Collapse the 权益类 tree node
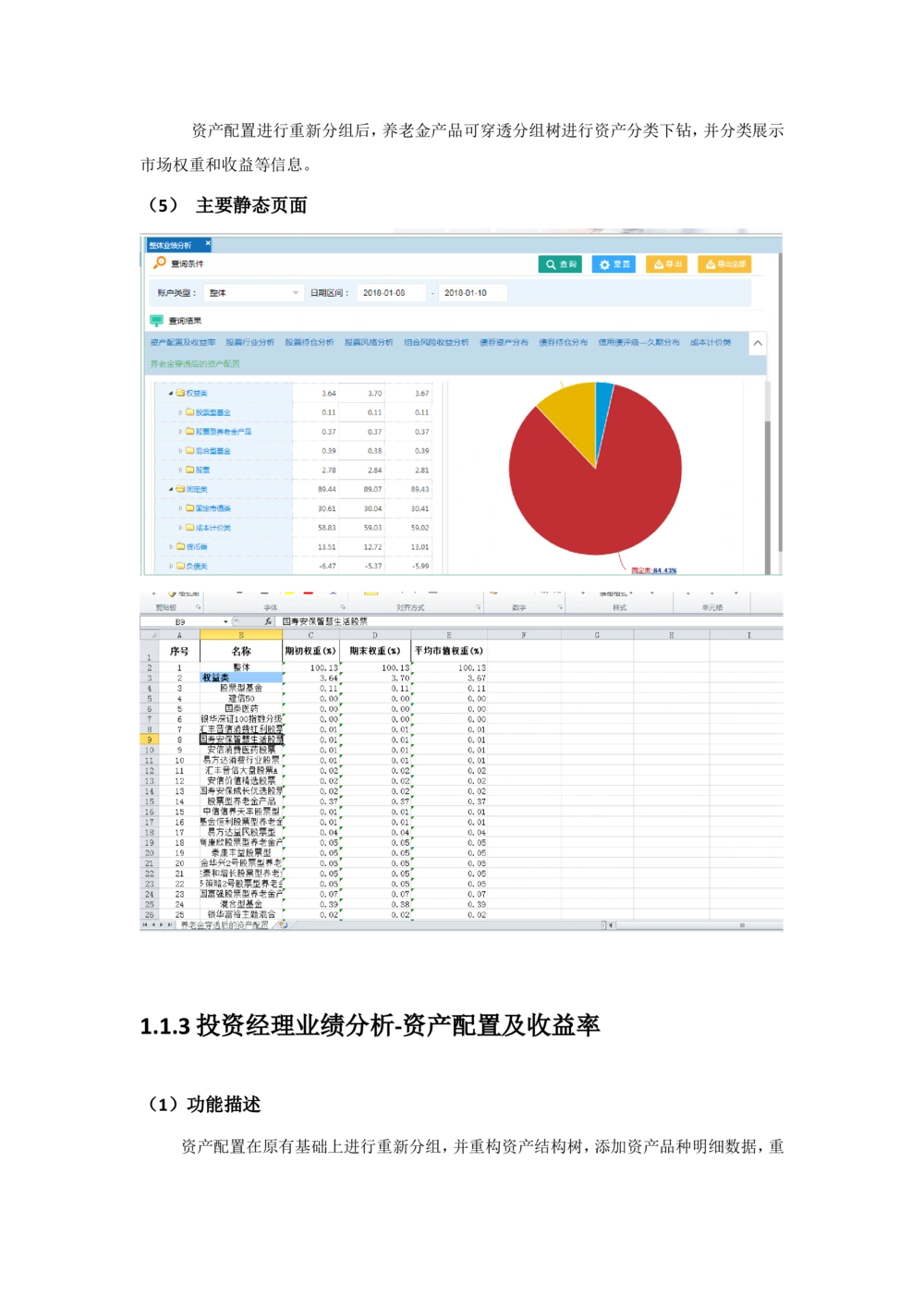This screenshot has width=924, height=1308. click(x=171, y=394)
